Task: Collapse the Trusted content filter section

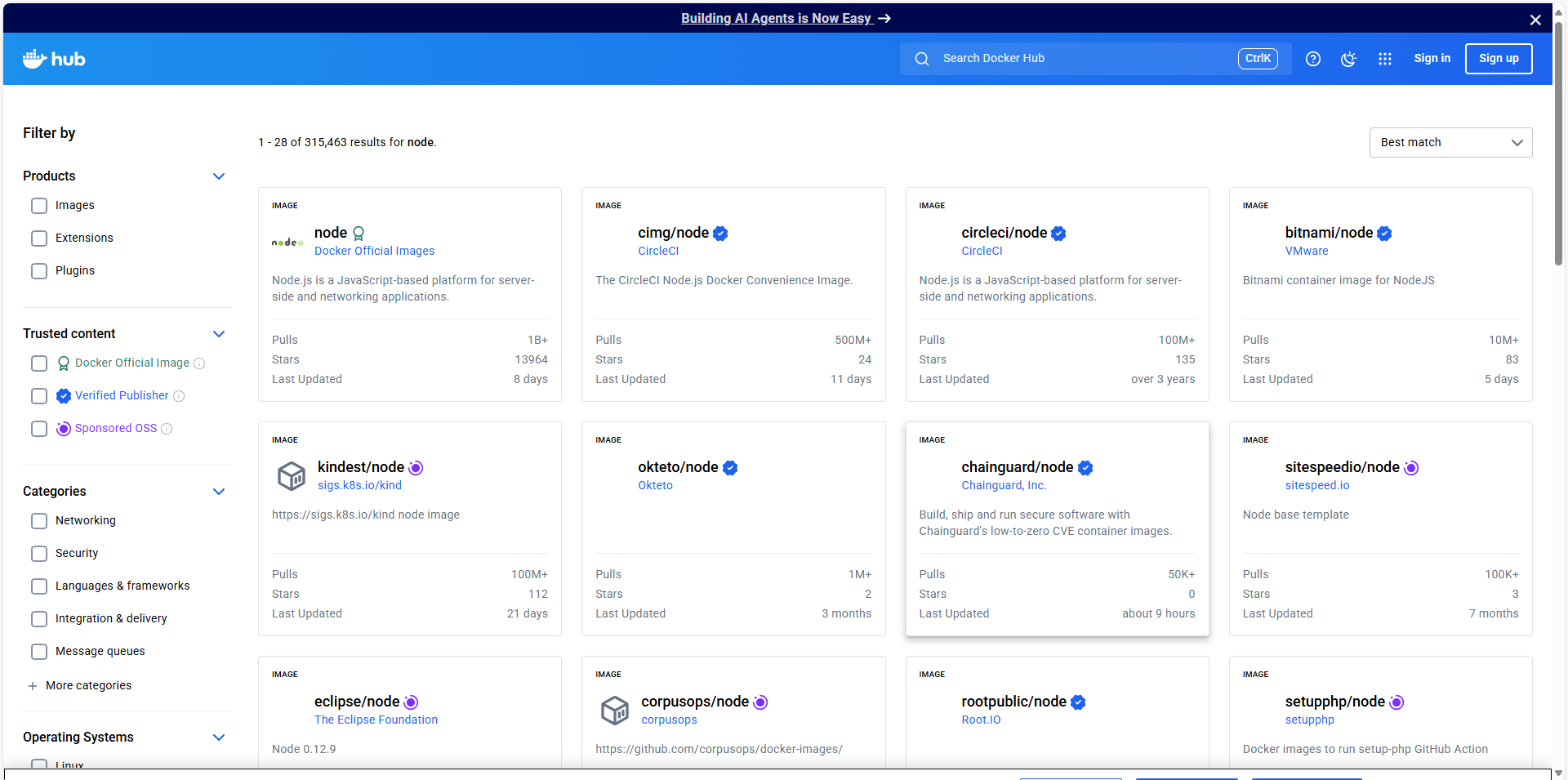Action: pyautogui.click(x=219, y=334)
